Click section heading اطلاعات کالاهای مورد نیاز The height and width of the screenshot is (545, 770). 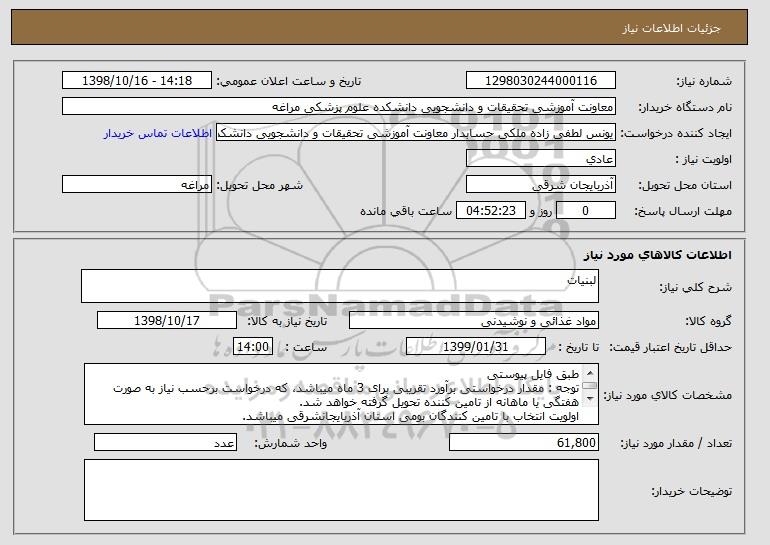point(658,255)
